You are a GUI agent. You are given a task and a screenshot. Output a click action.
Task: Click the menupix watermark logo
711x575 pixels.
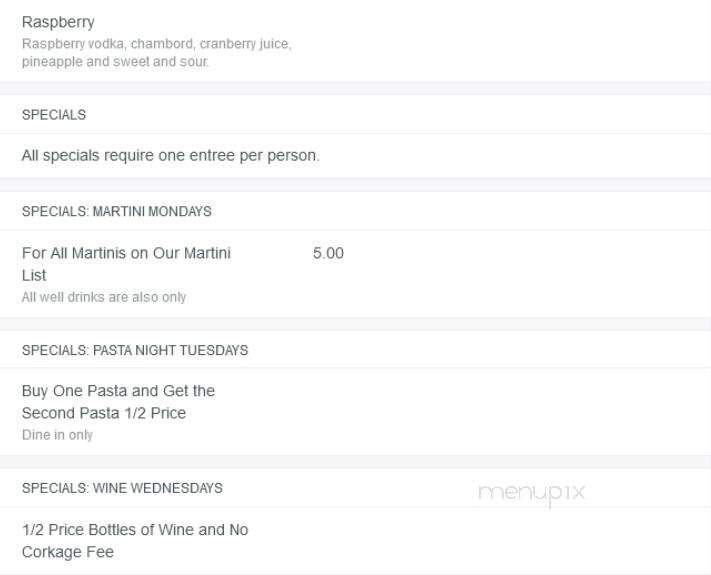532,493
